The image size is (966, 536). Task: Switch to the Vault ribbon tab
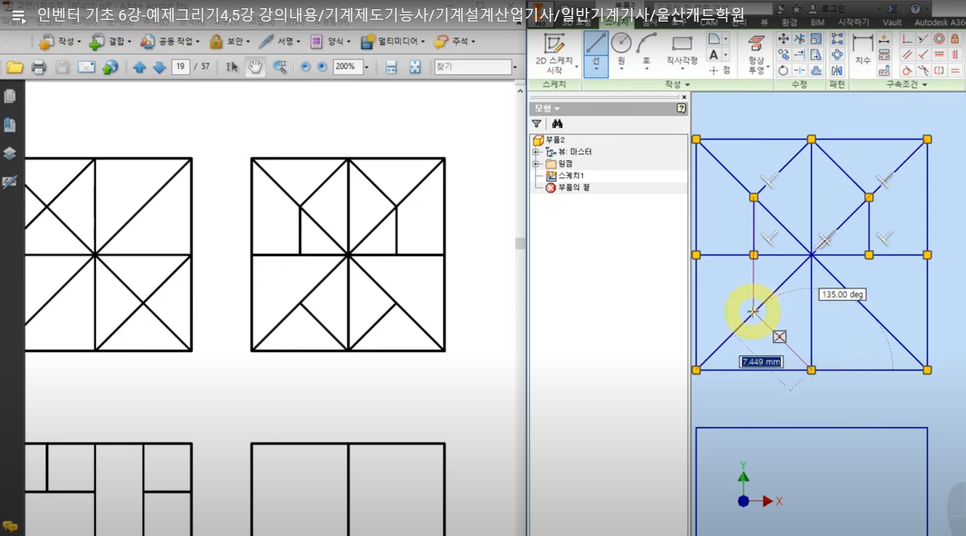(891, 23)
